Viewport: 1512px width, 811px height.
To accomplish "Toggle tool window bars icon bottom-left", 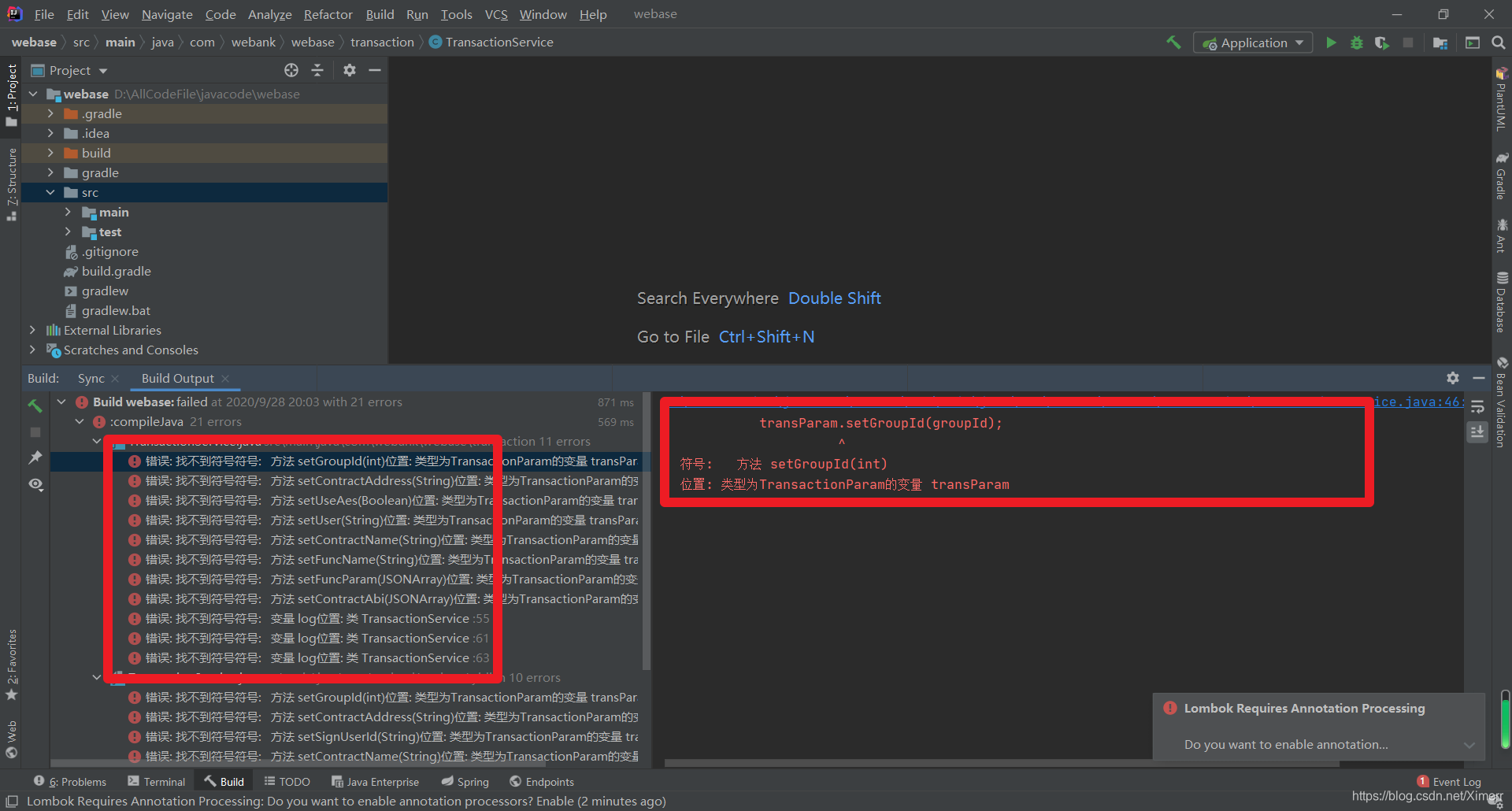I will click(12, 802).
